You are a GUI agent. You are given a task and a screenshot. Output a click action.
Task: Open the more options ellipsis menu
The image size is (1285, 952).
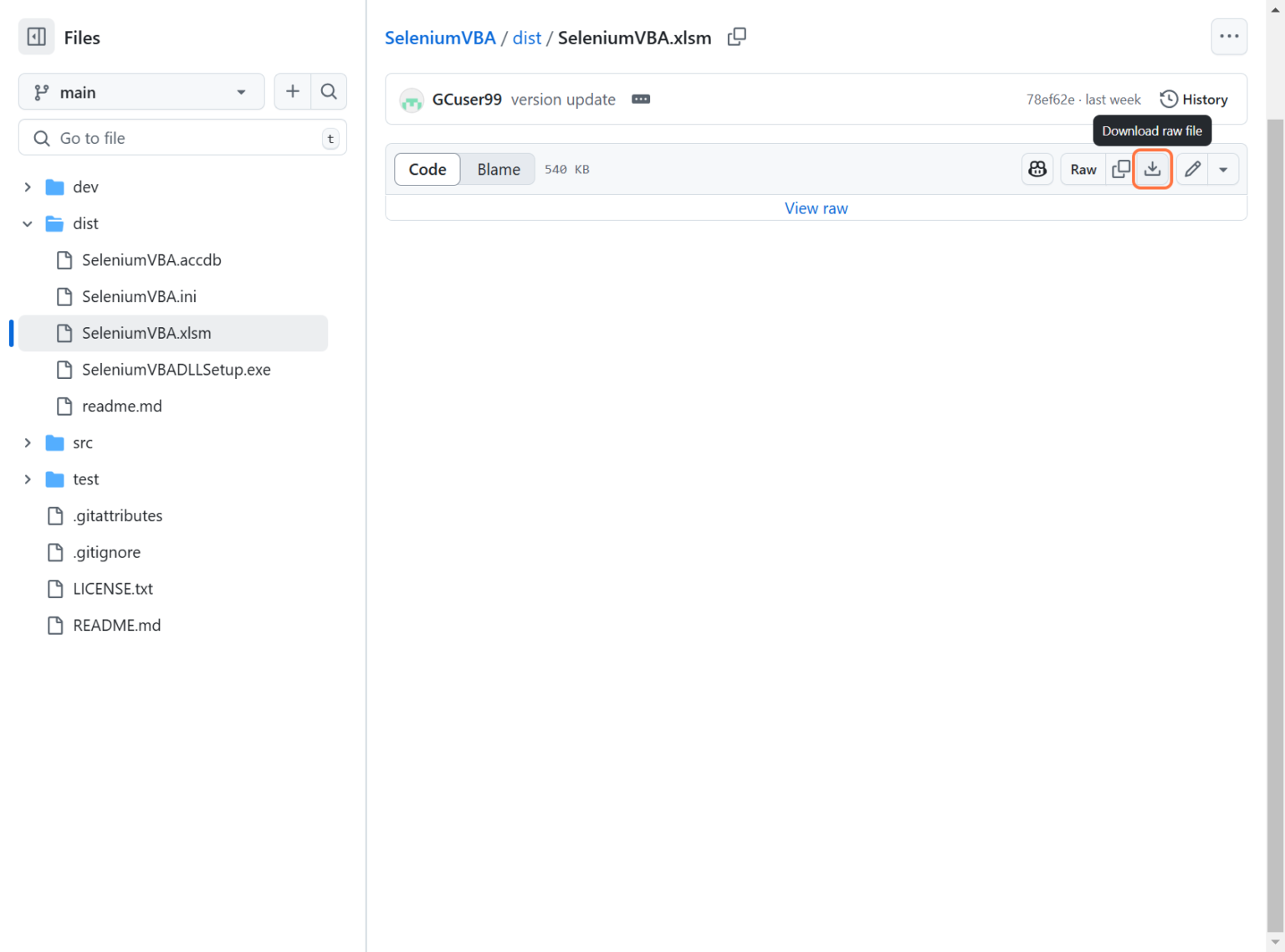coord(1229,36)
